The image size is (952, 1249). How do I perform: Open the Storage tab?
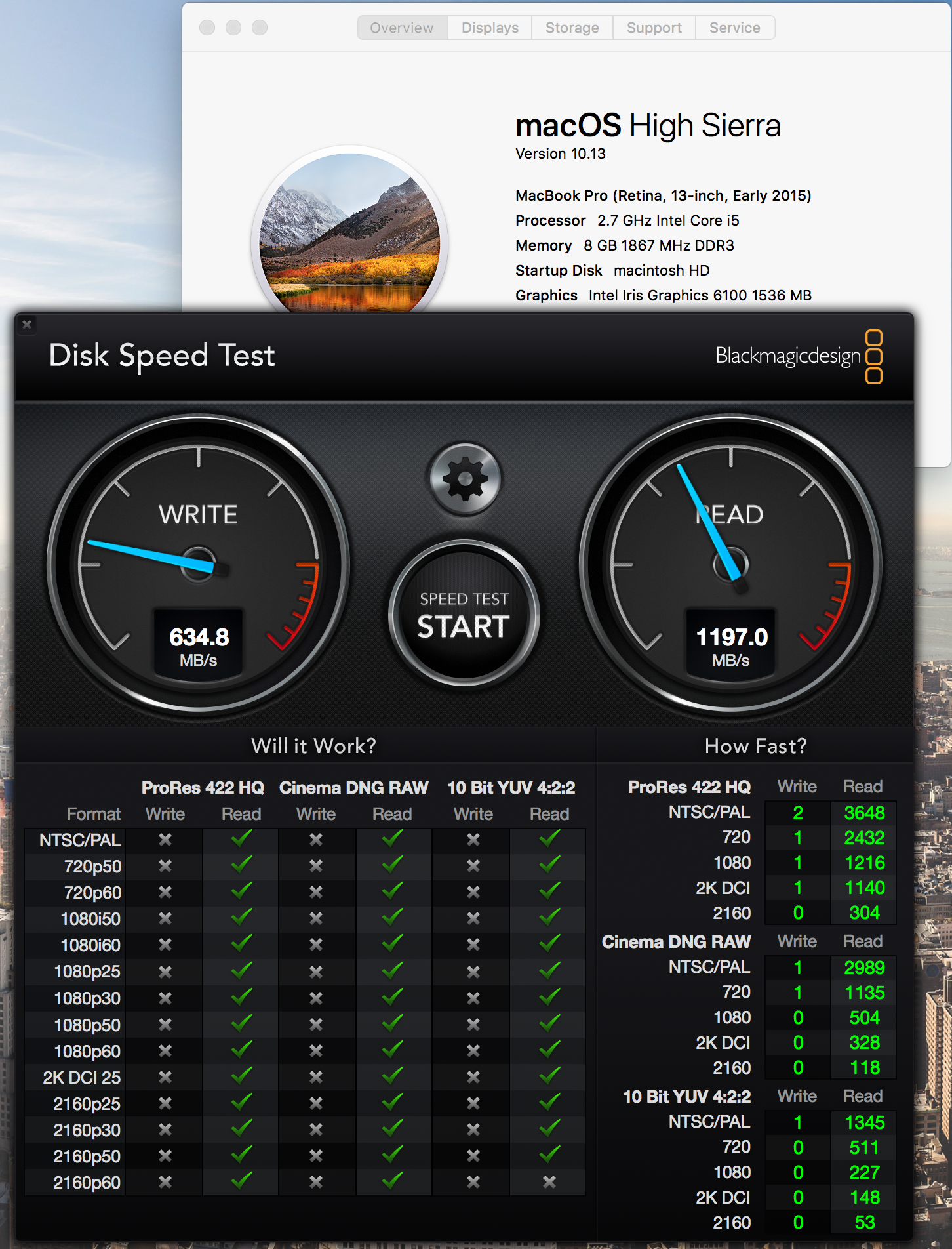572,28
